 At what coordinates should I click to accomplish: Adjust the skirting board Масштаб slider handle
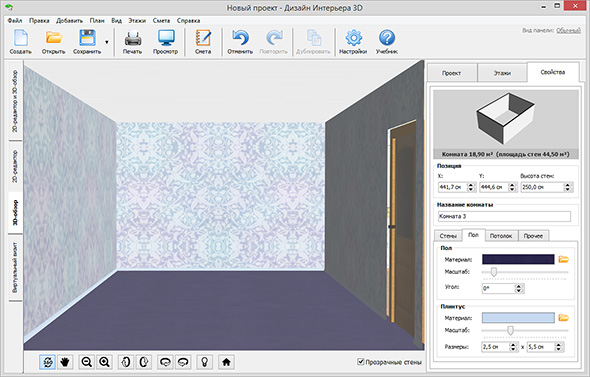(x=510, y=330)
